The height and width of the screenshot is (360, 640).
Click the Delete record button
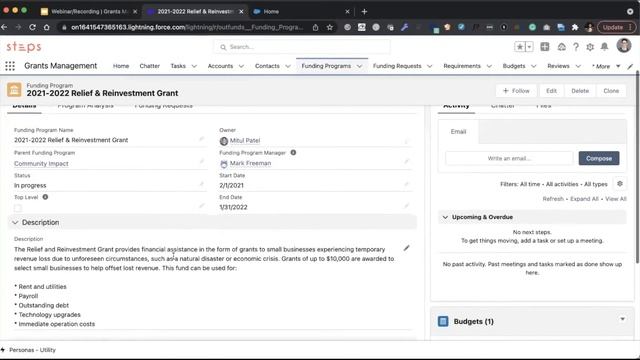pyautogui.click(x=580, y=91)
